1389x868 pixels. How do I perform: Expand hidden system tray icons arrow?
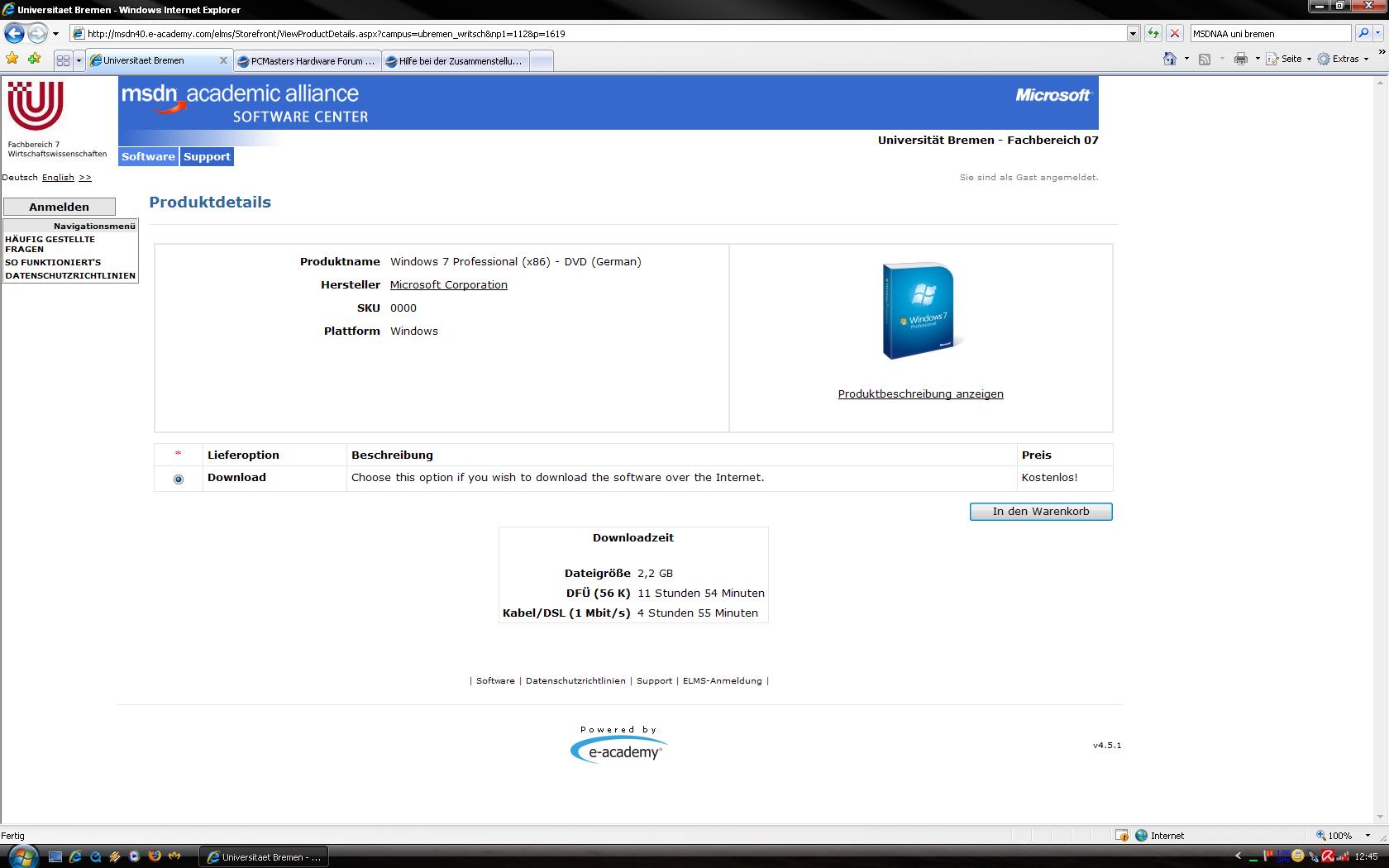[1238, 856]
